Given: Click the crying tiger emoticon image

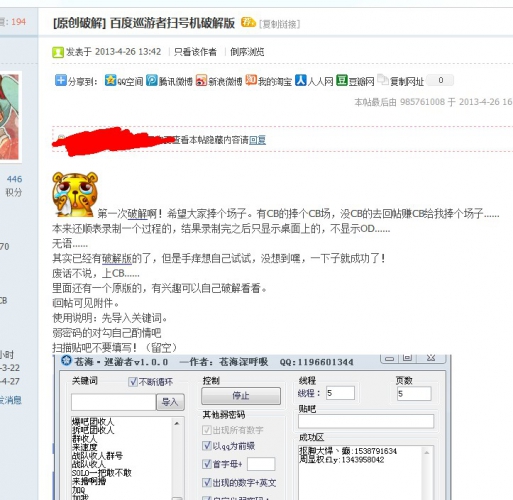Looking at the screenshot, I should pyautogui.click(x=75, y=194).
